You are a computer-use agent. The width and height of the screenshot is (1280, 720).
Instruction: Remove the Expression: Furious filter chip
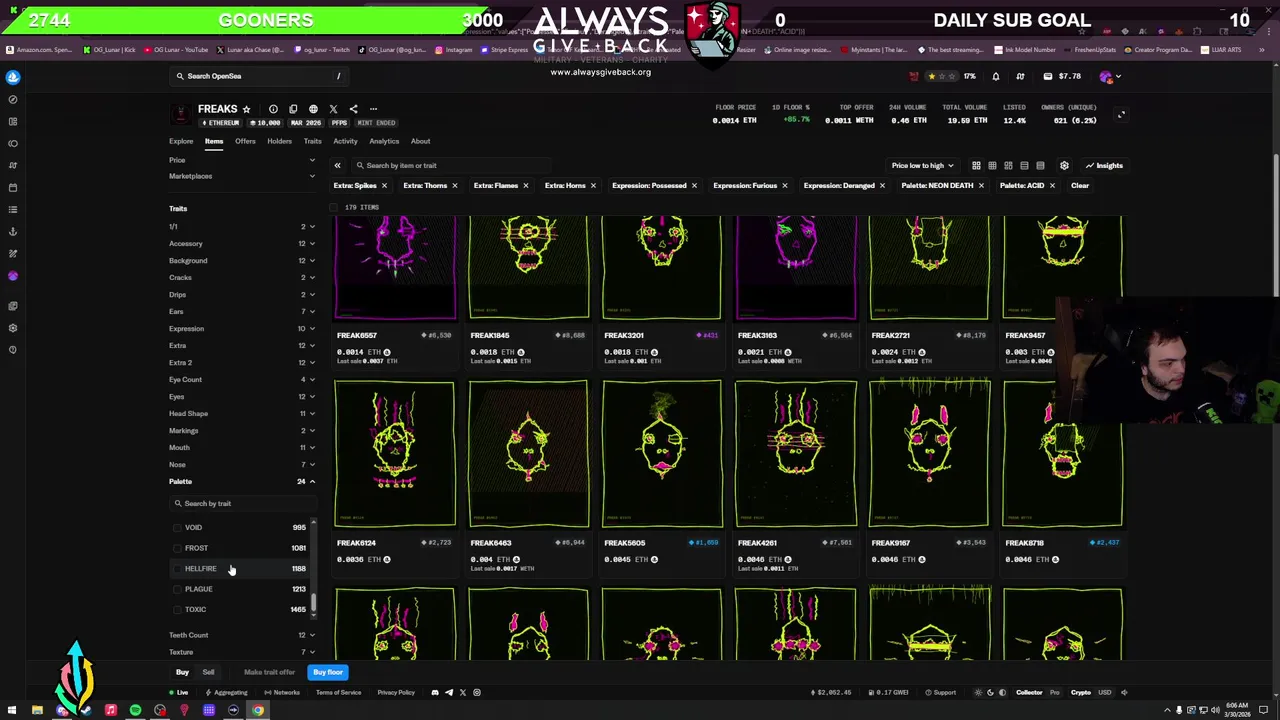click(784, 185)
